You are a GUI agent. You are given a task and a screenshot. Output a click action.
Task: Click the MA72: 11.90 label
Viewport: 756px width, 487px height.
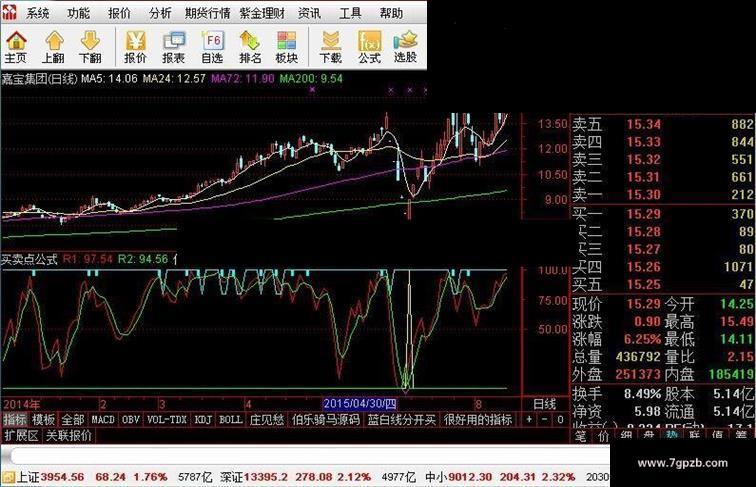(243, 79)
